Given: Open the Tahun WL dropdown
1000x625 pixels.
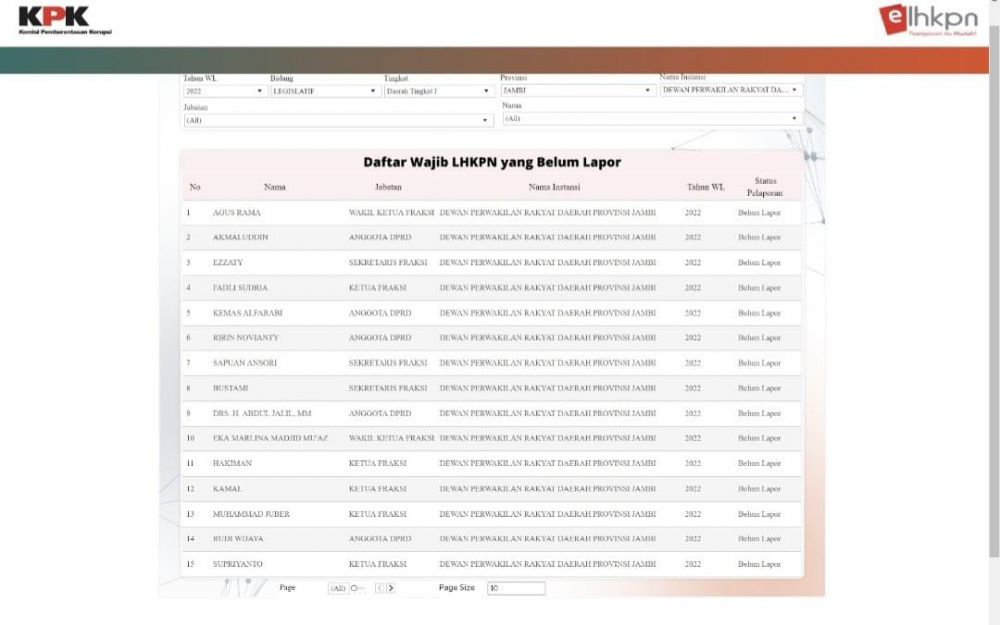Looking at the screenshot, I should click(x=224, y=91).
